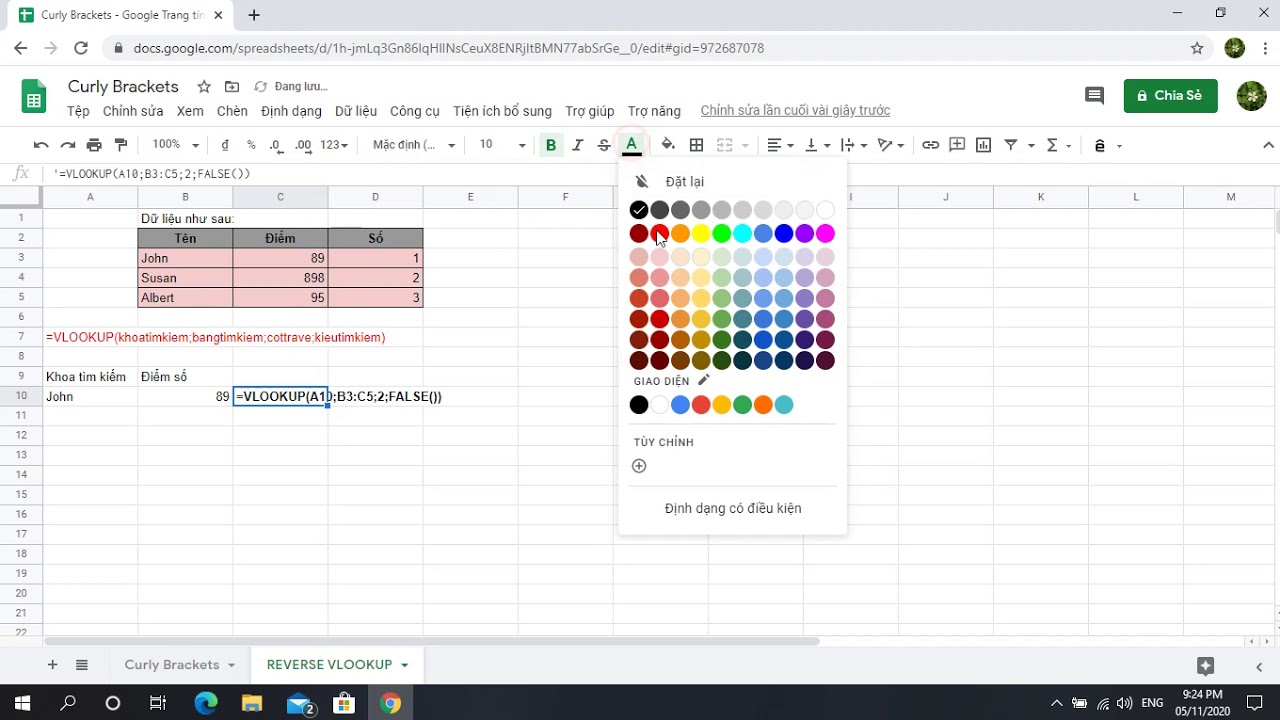Click the Google account avatar
The height and width of the screenshot is (720, 1280).
pyautogui.click(x=1252, y=96)
